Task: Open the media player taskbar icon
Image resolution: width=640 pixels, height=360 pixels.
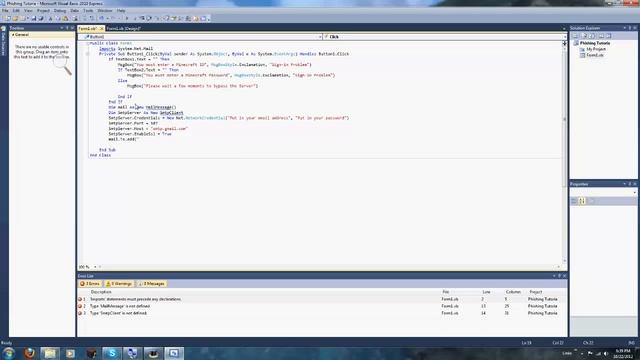Action: [70, 353]
